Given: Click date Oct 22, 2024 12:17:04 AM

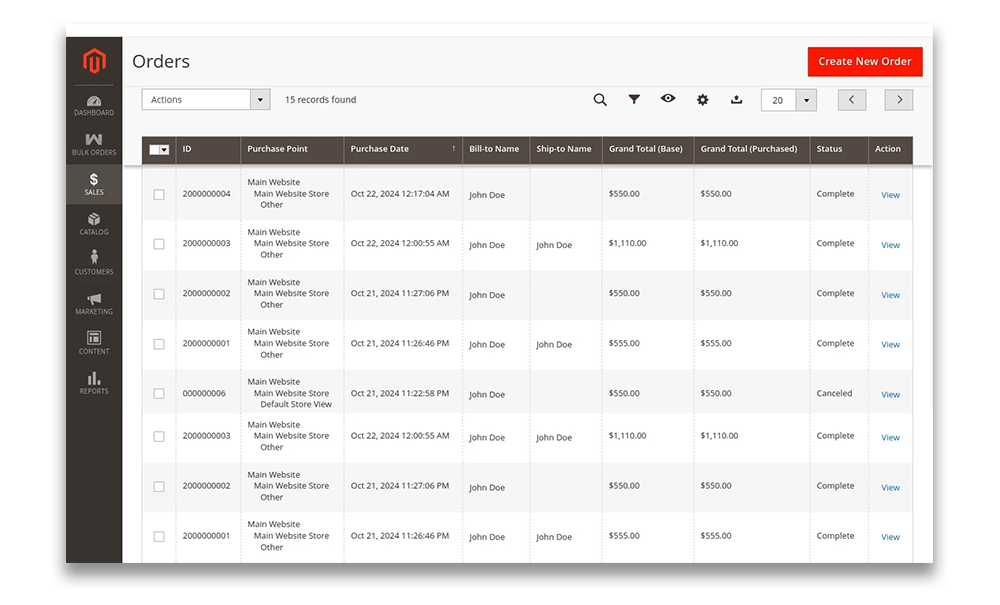Looking at the screenshot, I should [400, 194].
